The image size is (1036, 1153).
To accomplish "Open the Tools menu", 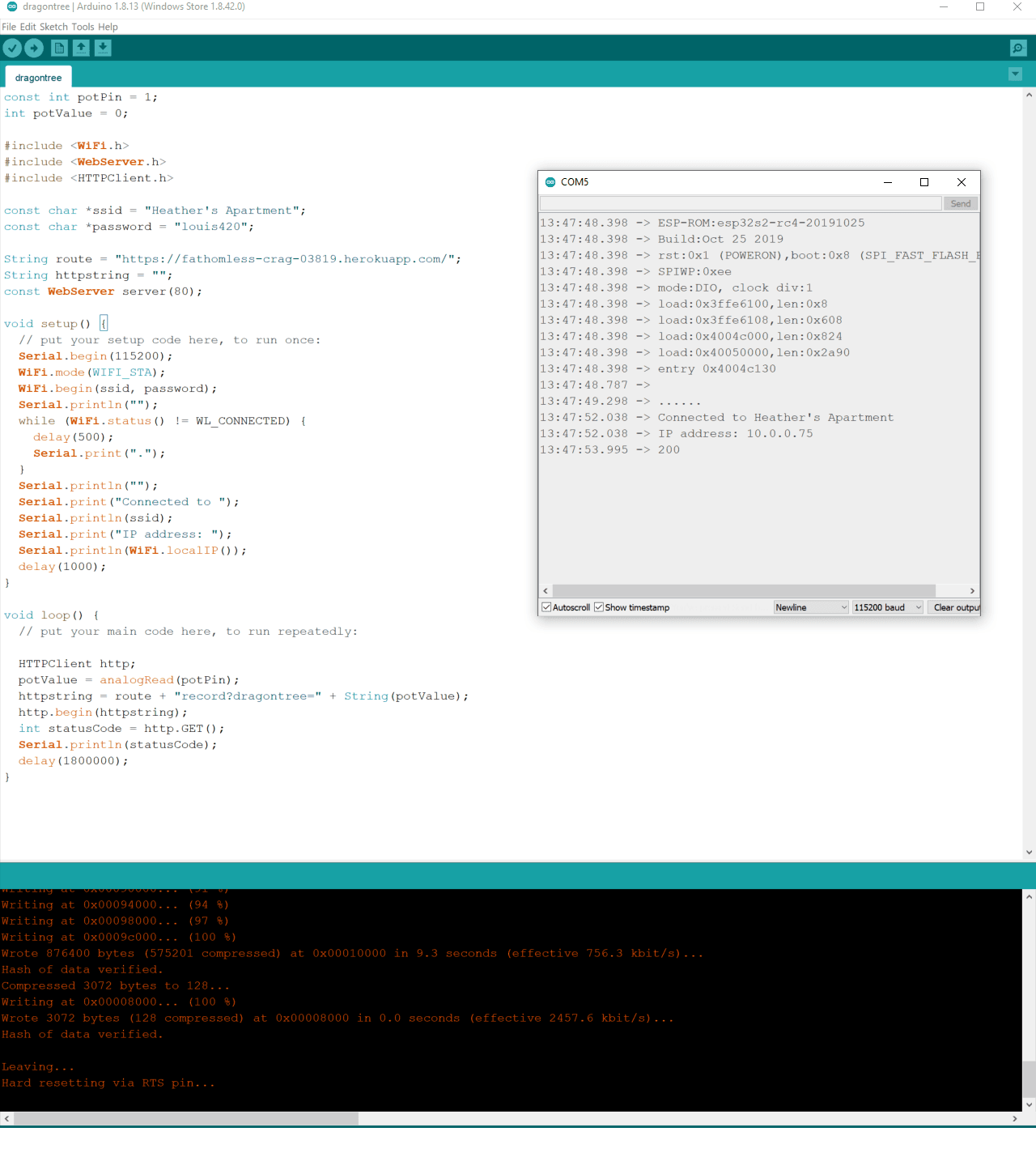I will coord(83,27).
